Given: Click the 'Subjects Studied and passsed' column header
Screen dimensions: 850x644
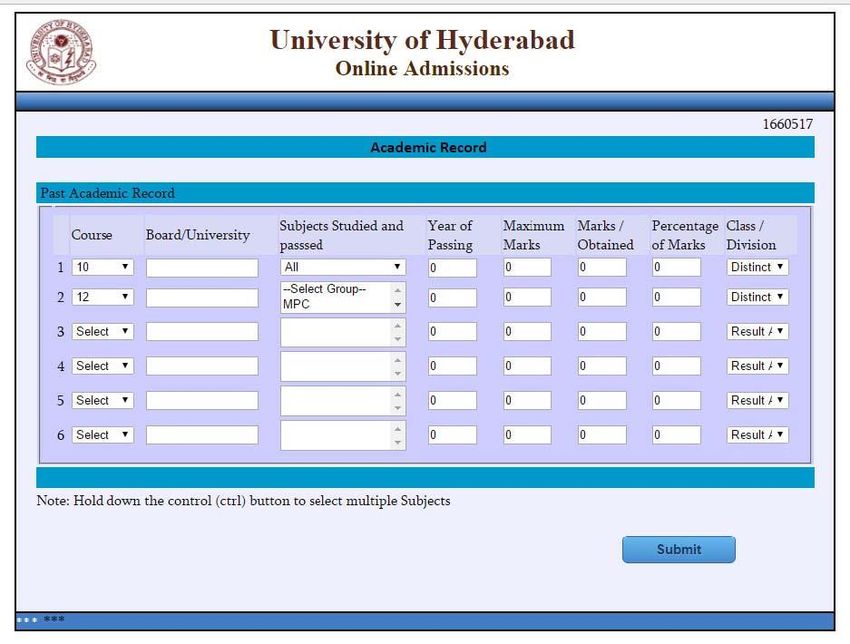Looking at the screenshot, I should [x=342, y=235].
